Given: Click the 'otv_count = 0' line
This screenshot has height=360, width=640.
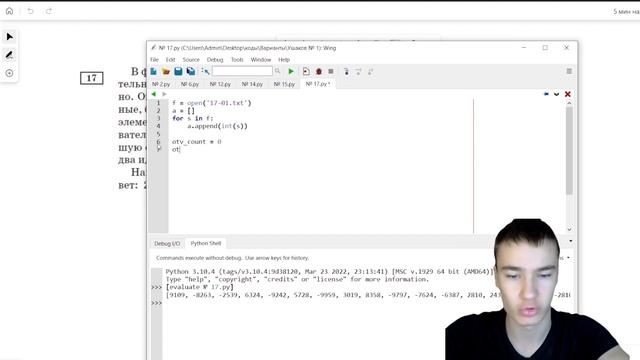Looking at the screenshot, I should [197, 142].
